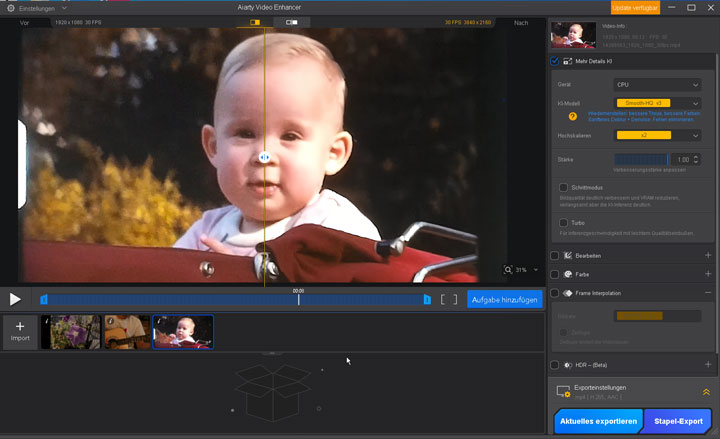
Task: Click the timeline start trim marker
Action: 44,300
